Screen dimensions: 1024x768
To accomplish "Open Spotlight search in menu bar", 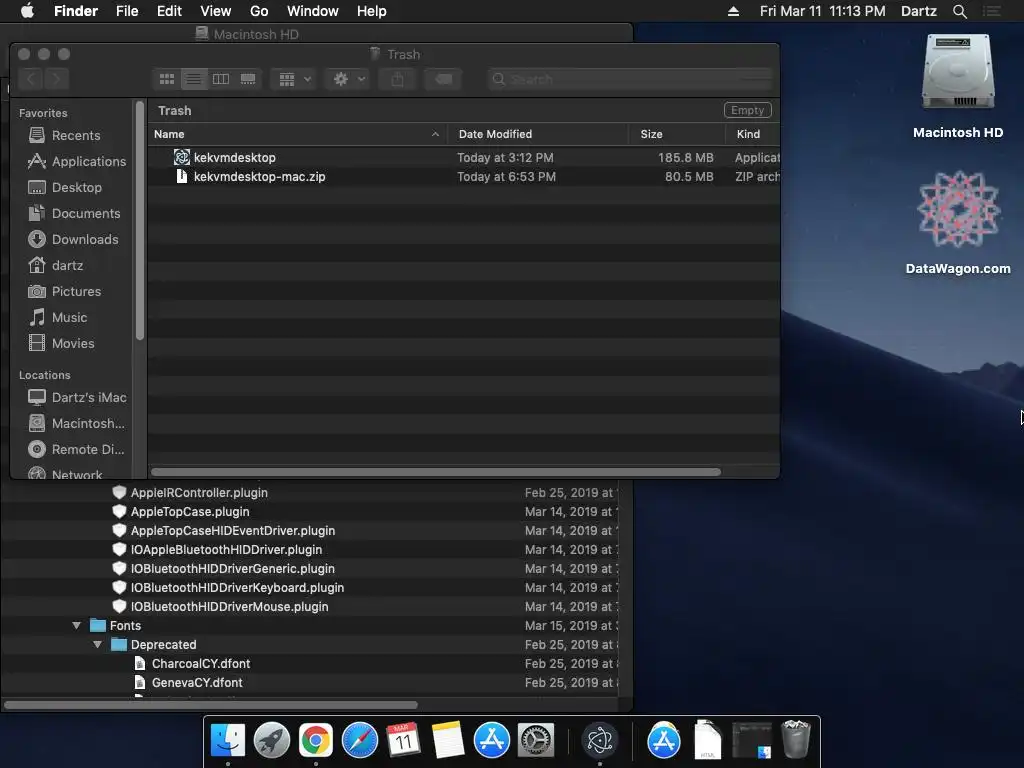I will pyautogui.click(x=959, y=11).
